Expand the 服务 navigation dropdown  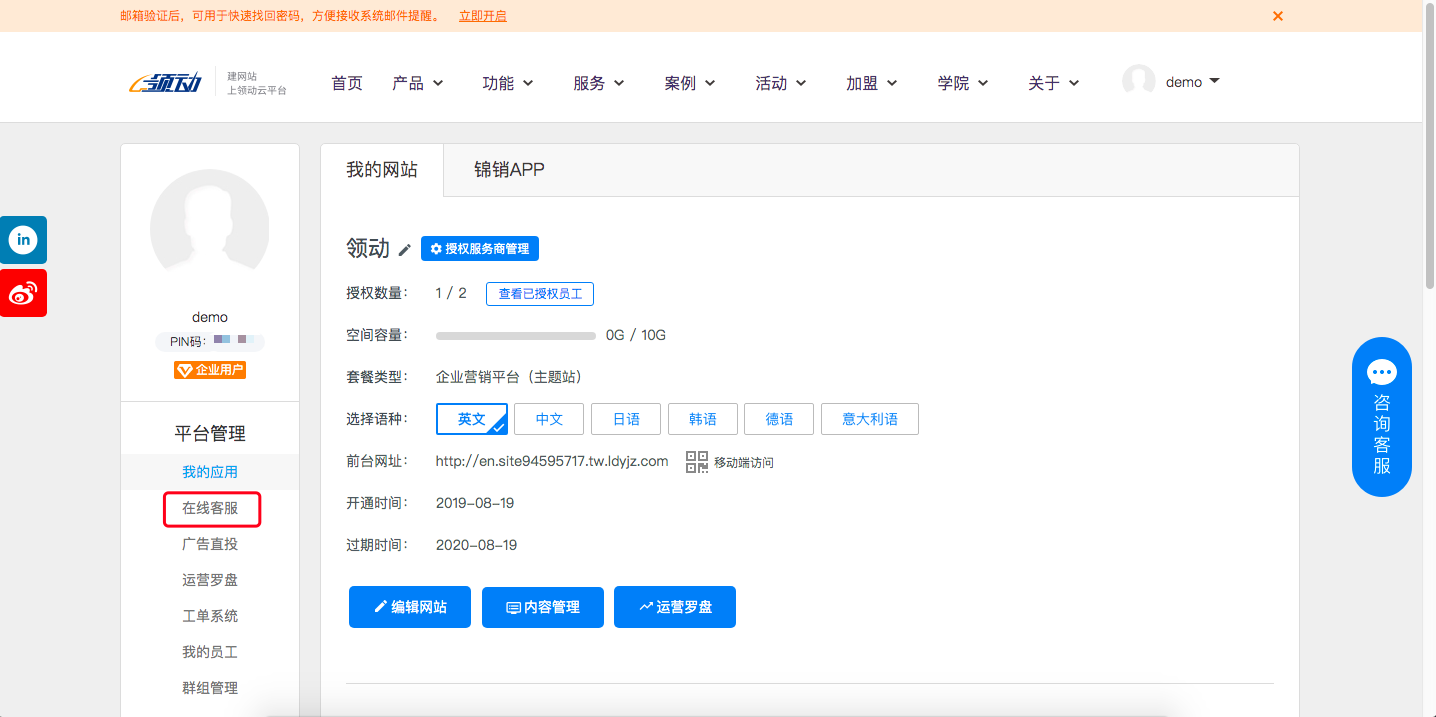[599, 83]
